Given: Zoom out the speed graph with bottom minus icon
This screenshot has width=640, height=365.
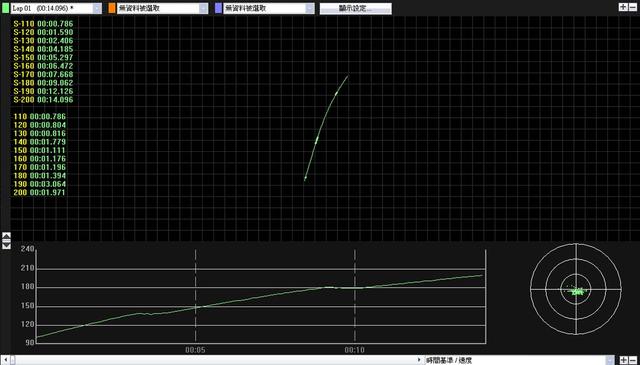Looking at the screenshot, I should (632, 360).
